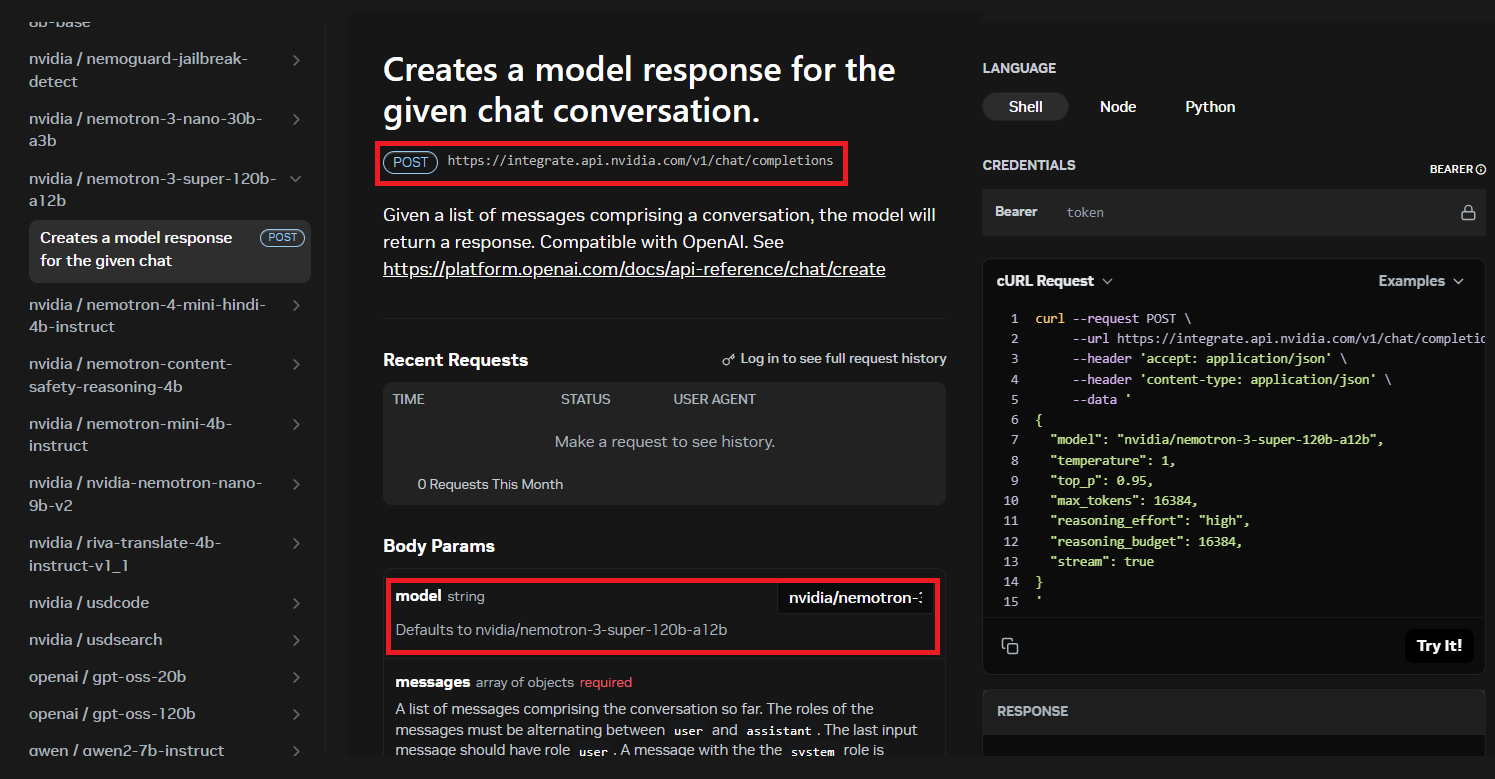Click the lock icon in Bearer token field
Screen dimensions: 1495x779
click(1468, 212)
